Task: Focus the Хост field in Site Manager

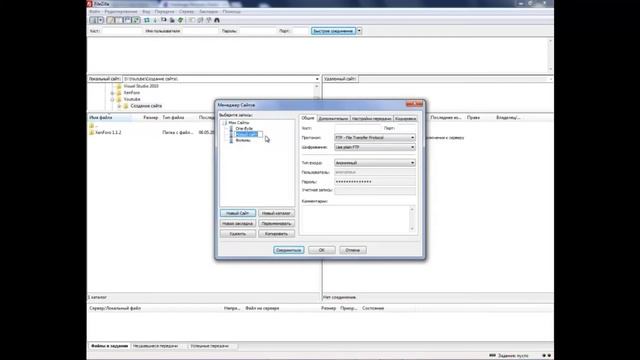Action: (x=358, y=128)
